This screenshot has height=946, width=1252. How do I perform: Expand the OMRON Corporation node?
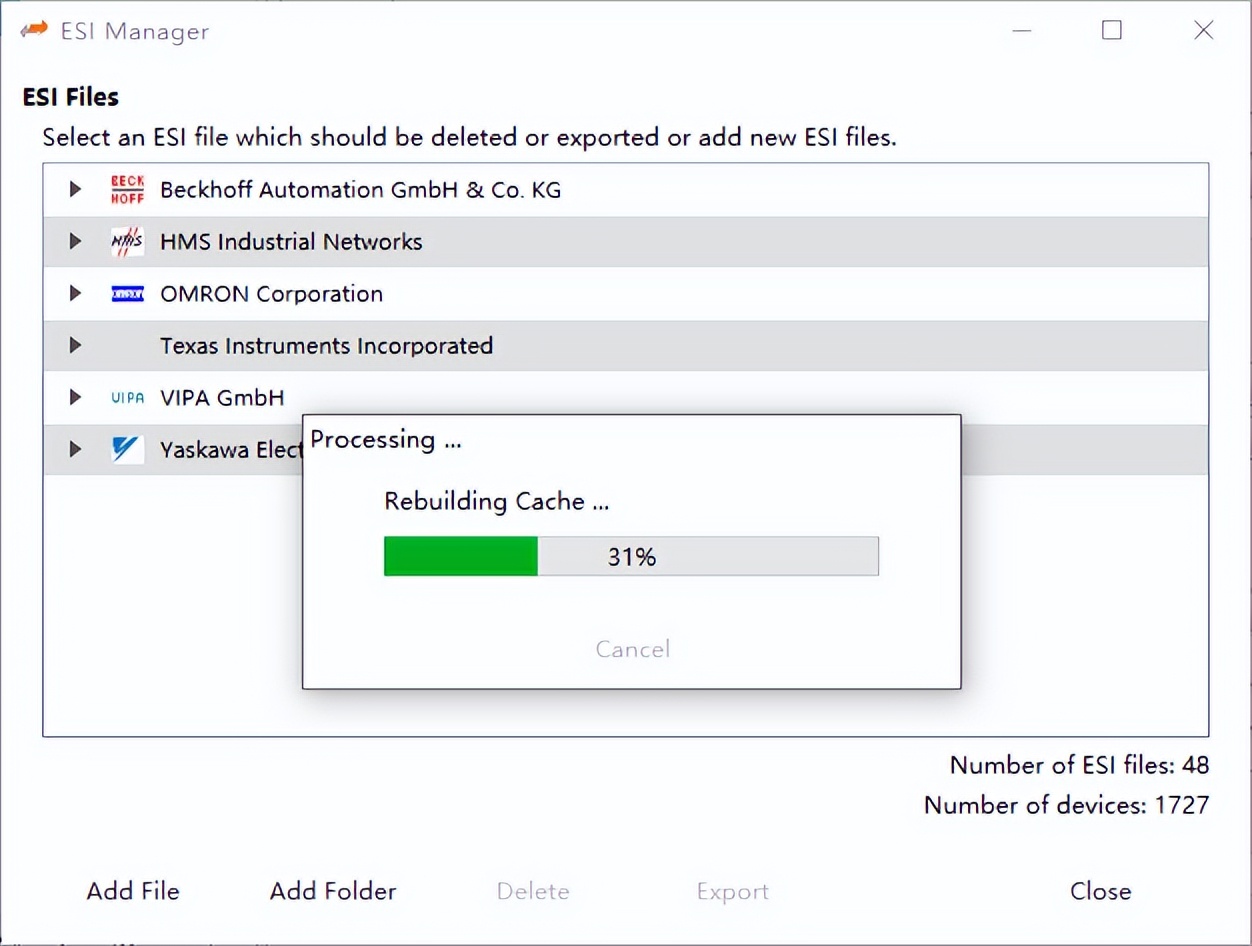(x=75, y=293)
